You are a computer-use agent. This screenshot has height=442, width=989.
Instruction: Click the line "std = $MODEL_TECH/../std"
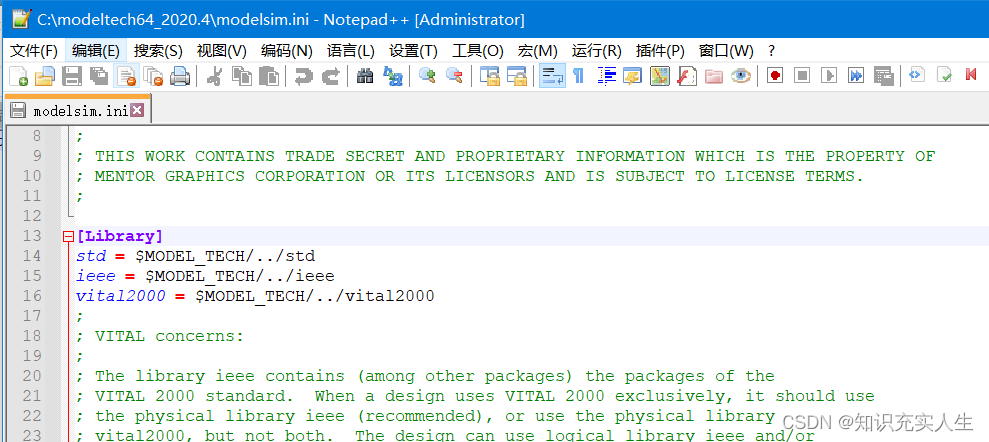click(195, 256)
